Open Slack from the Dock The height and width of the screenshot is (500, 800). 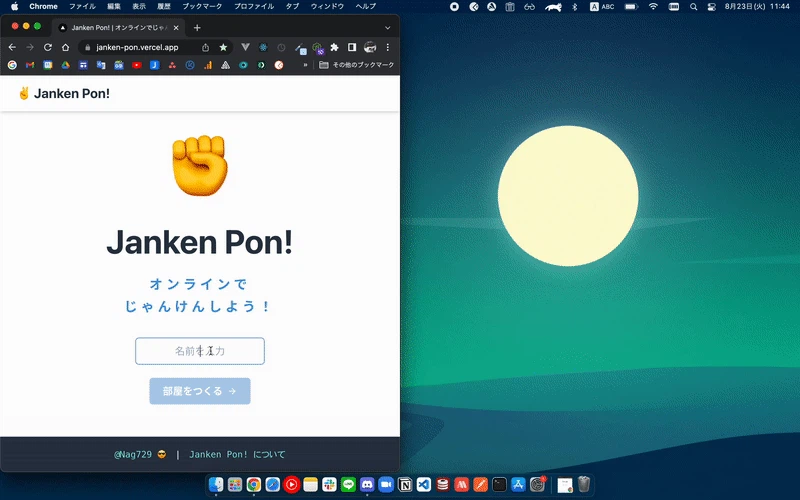[329, 484]
